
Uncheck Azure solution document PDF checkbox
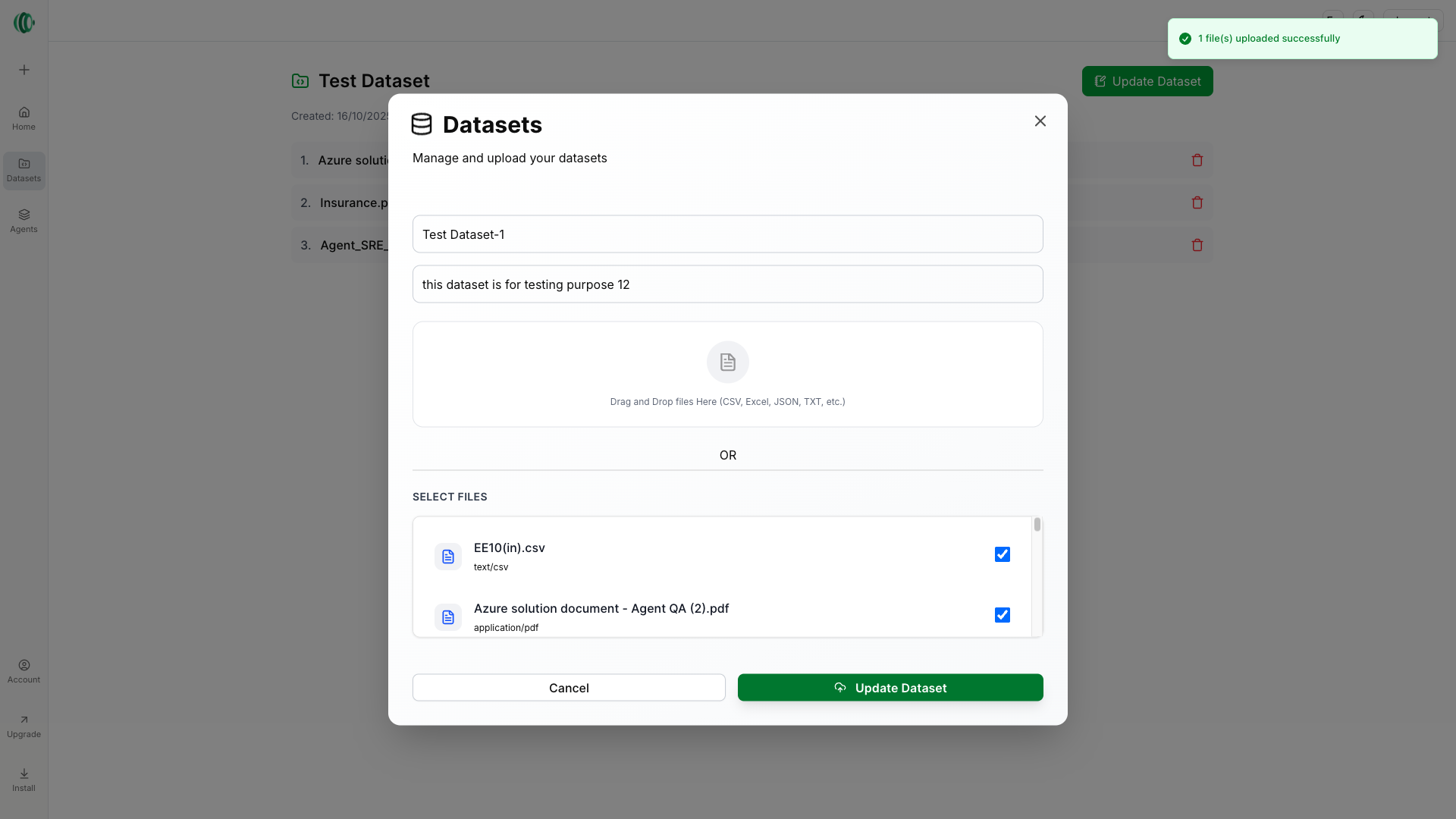1003,615
